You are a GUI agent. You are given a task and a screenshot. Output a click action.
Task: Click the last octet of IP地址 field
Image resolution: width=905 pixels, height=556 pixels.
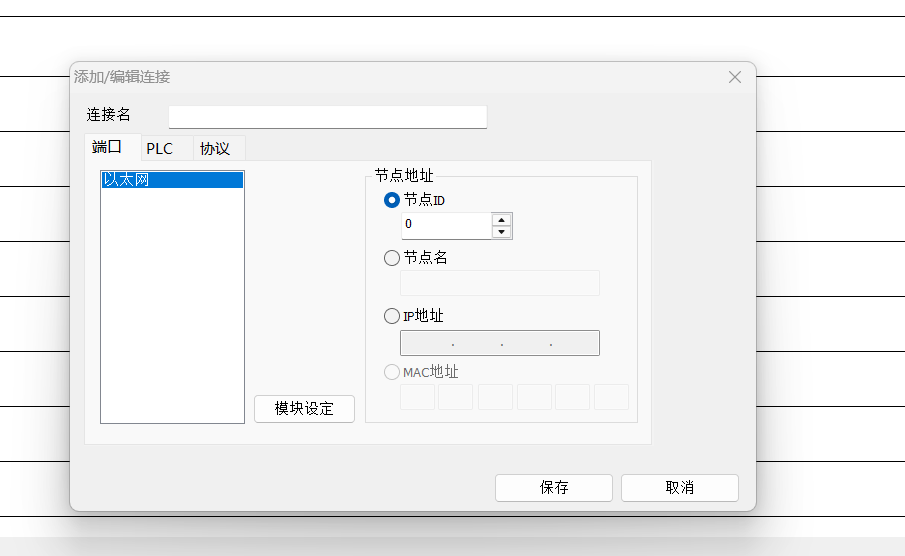pyautogui.click(x=574, y=343)
